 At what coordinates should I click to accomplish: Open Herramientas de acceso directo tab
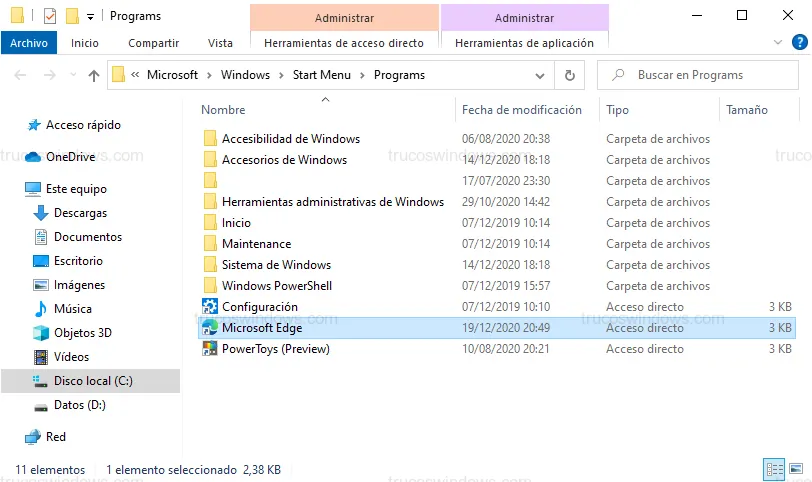[344, 43]
